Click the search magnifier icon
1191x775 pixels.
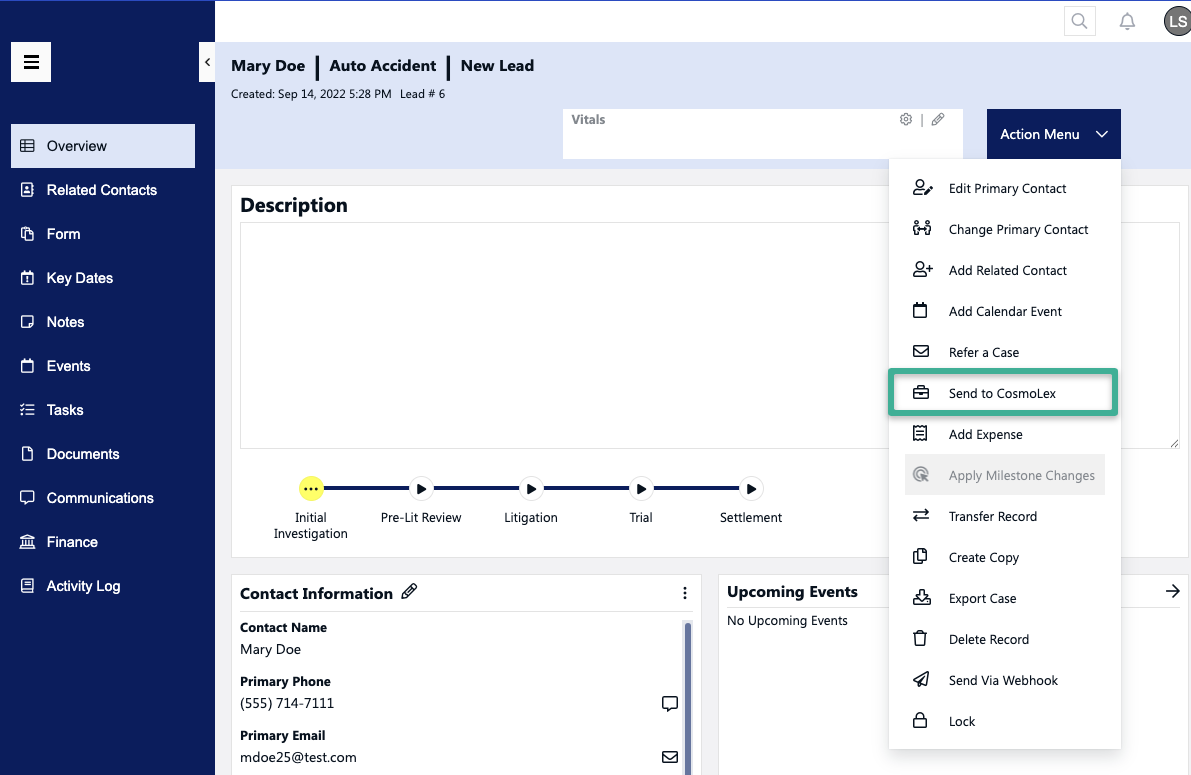(1079, 21)
